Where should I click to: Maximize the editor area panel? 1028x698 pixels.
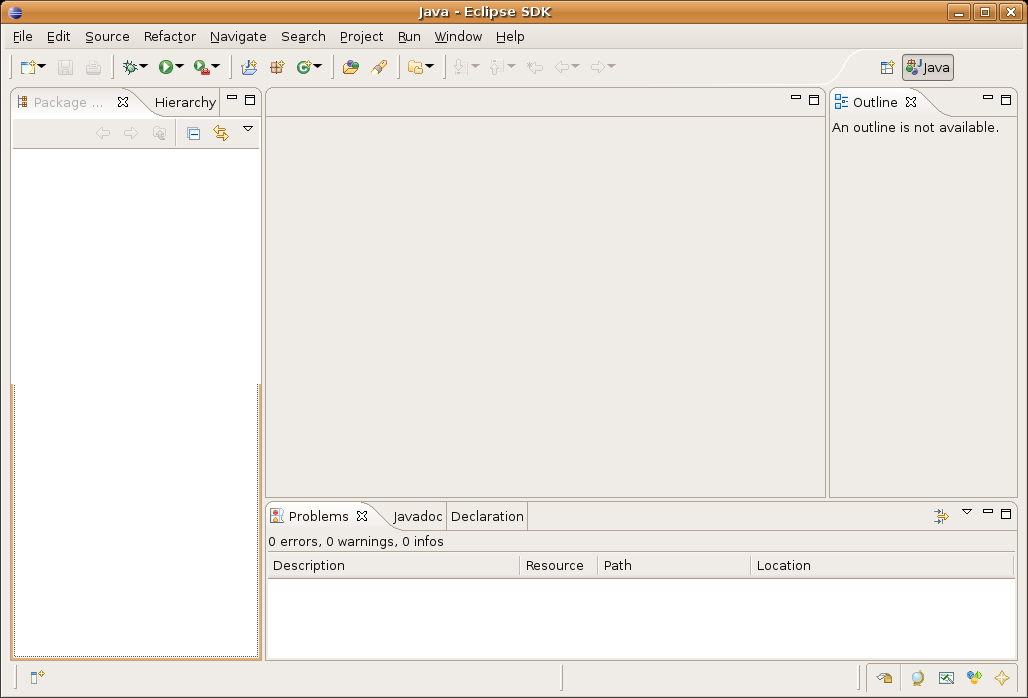pyautogui.click(x=814, y=100)
